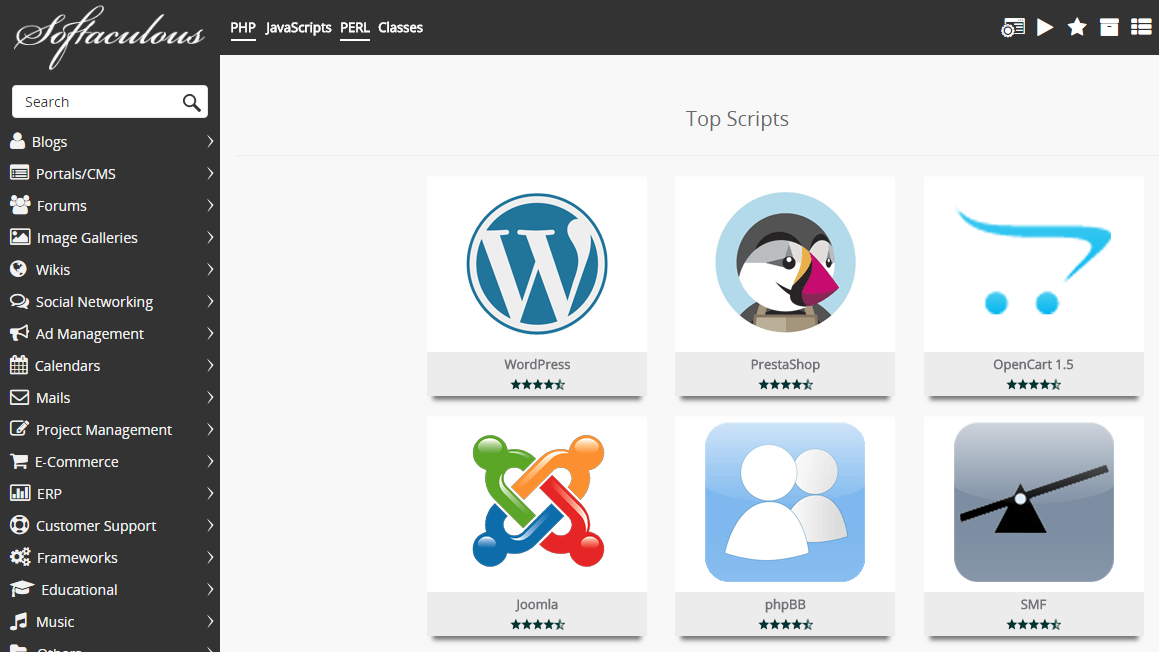Image resolution: width=1159 pixels, height=652 pixels.
Task: Click the phpBB users logo thumbnail
Action: [785, 502]
